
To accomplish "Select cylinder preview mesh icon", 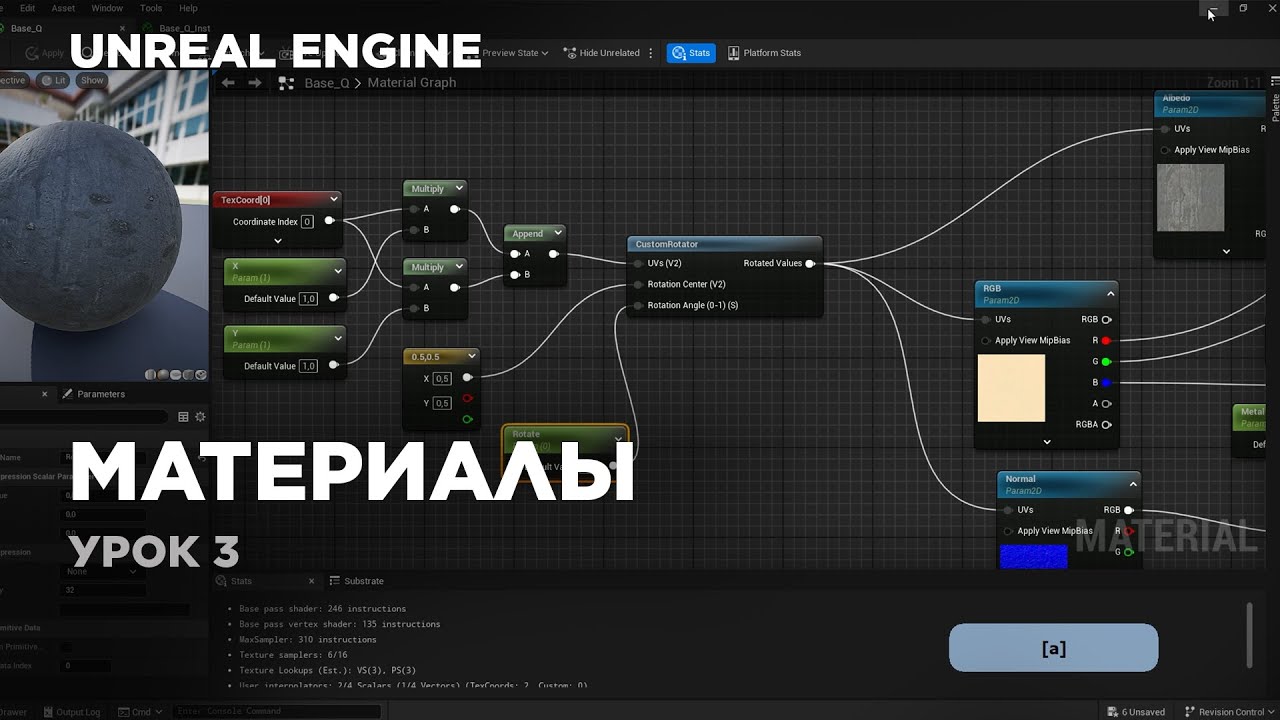I will coord(151,375).
